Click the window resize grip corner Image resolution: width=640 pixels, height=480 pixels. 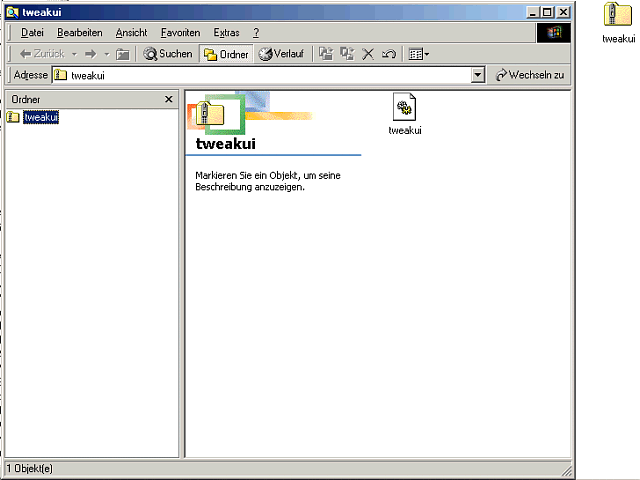point(567,471)
